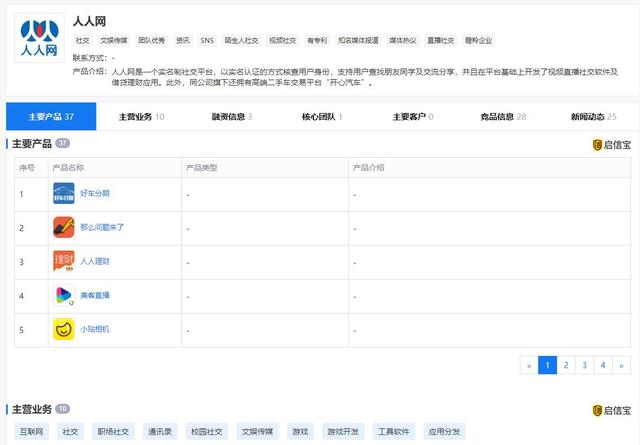Click the 人人网 company title
The height and width of the screenshot is (445, 640).
89,21
